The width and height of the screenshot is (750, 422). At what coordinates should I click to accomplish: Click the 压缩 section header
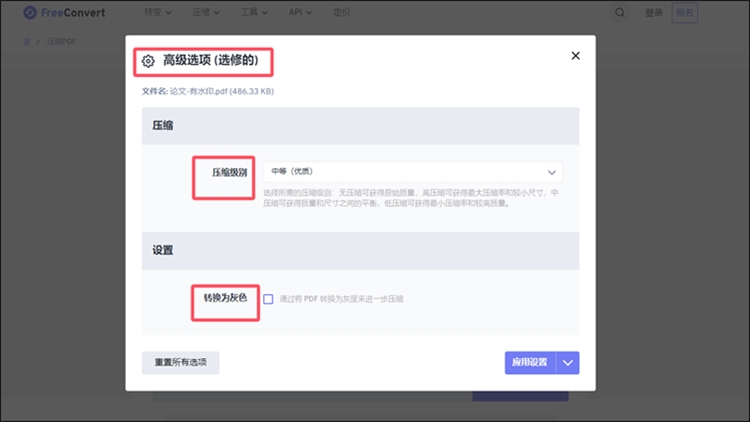360,126
